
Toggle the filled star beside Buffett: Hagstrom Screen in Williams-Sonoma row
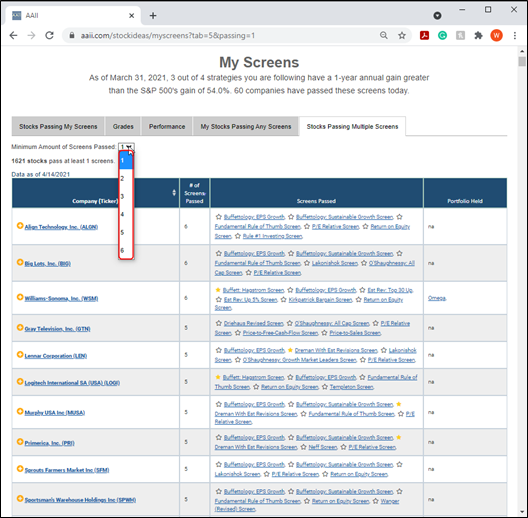pyautogui.click(x=218, y=290)
